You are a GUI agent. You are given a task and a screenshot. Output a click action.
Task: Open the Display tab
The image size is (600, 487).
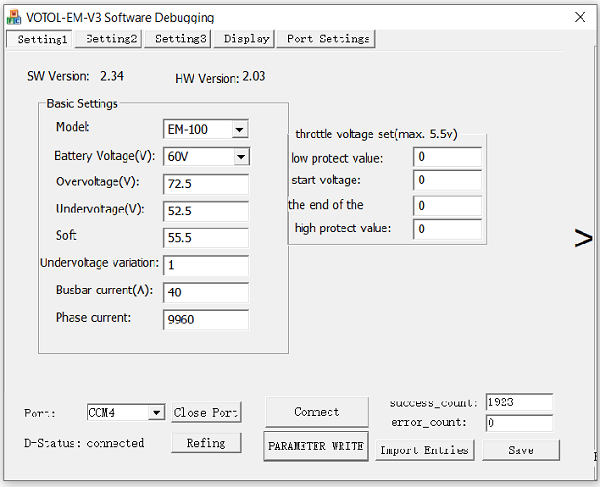pos(246,39)
